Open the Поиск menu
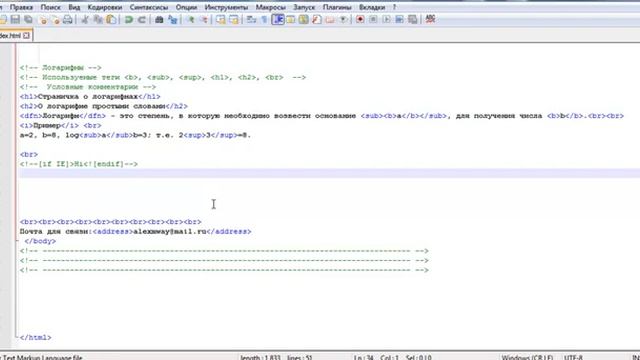 coord(51,7)
